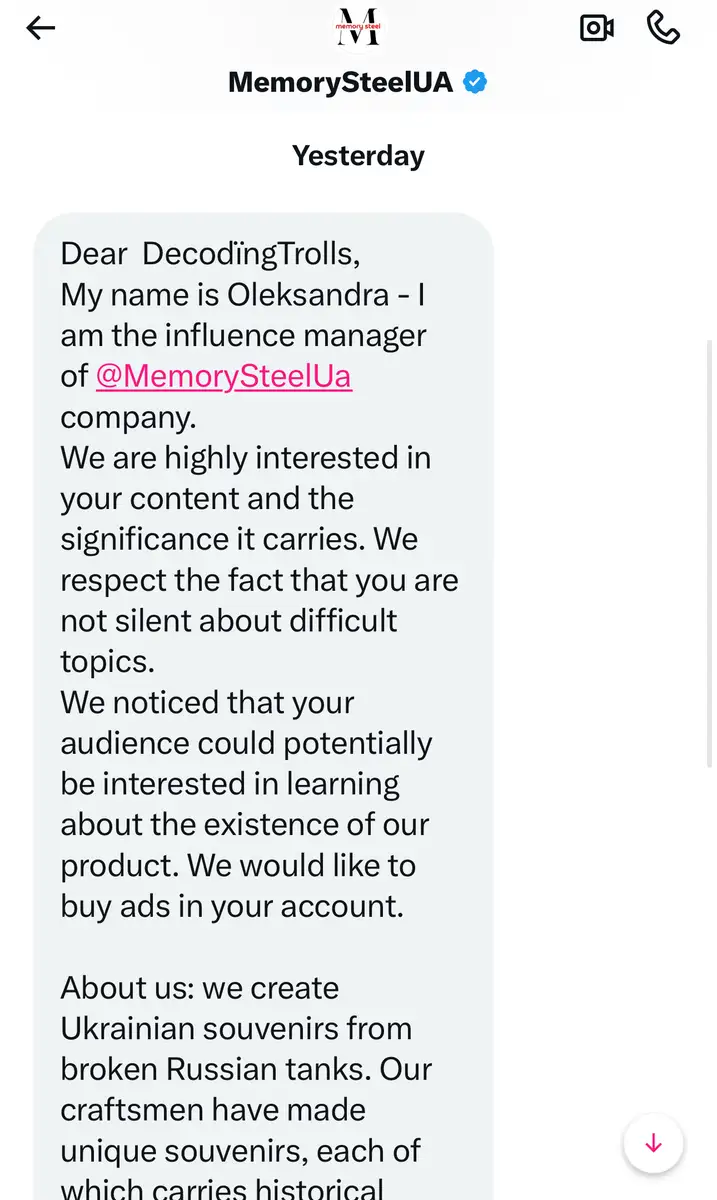Click the word "company." in the message
The height and width of the screenshot is (1200, 717).
128,417
